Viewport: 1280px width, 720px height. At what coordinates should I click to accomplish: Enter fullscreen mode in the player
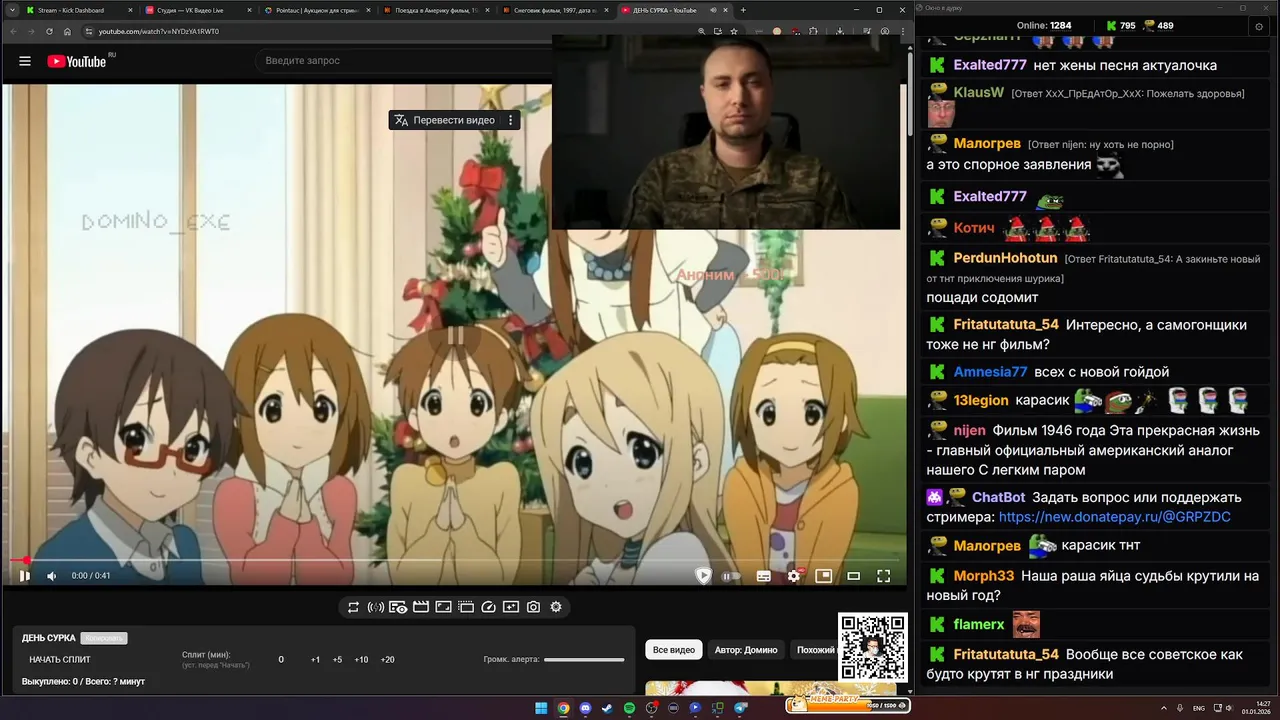(884, 576)
